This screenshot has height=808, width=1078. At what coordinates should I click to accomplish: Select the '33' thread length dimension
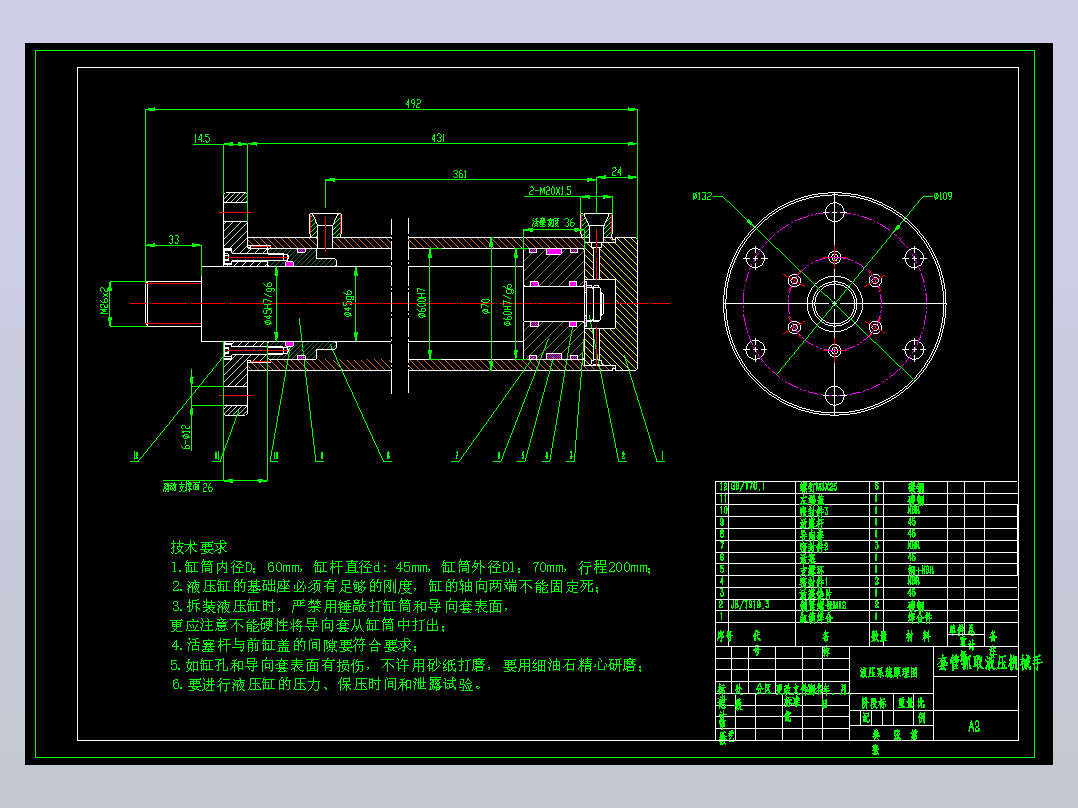(174, 240)
